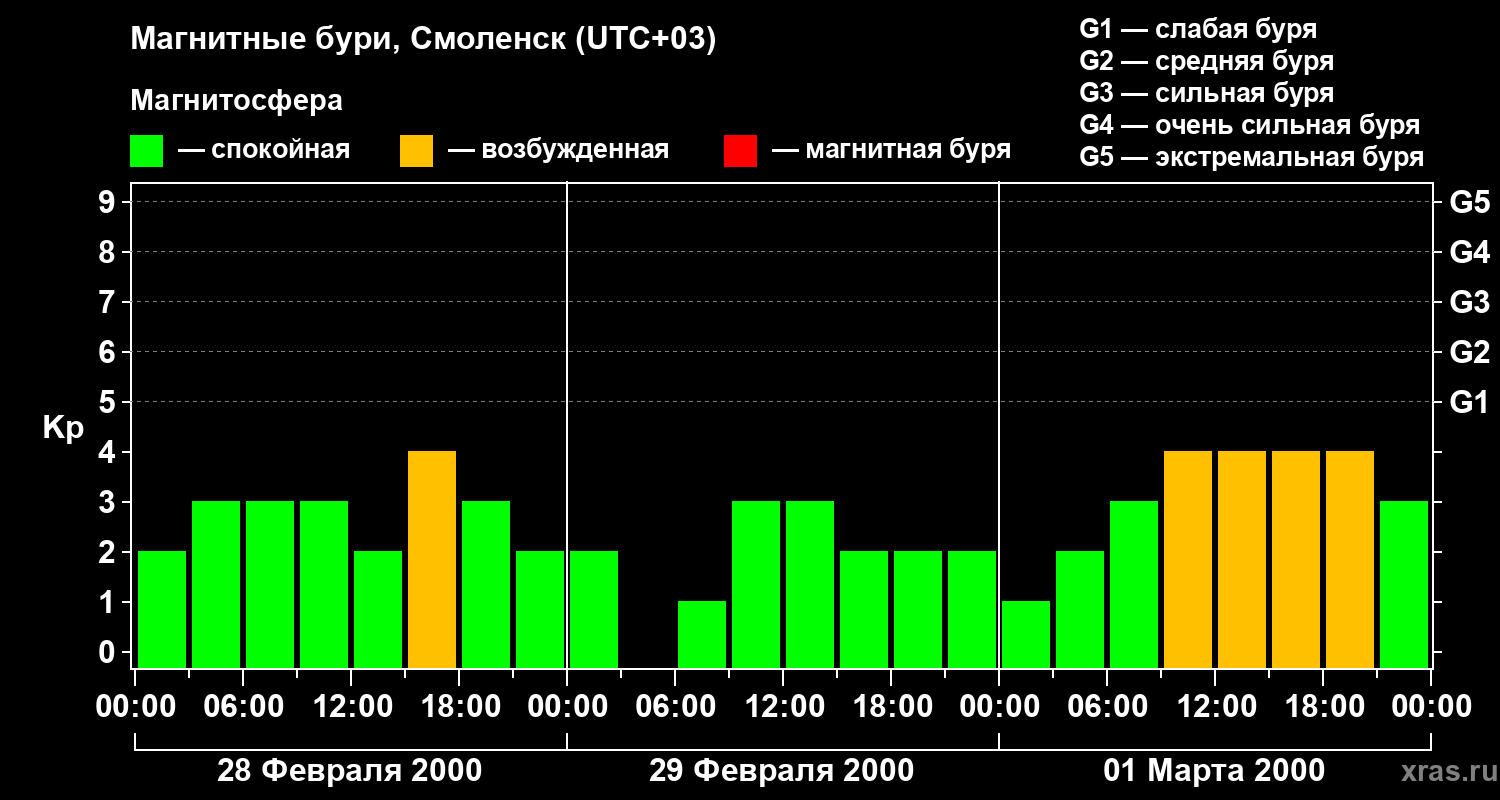Screen dimensions: 1500x800
Task: Select the title 'Магнитные бури, Смоленск (UTC+03)'
Action: coord(424,40)
